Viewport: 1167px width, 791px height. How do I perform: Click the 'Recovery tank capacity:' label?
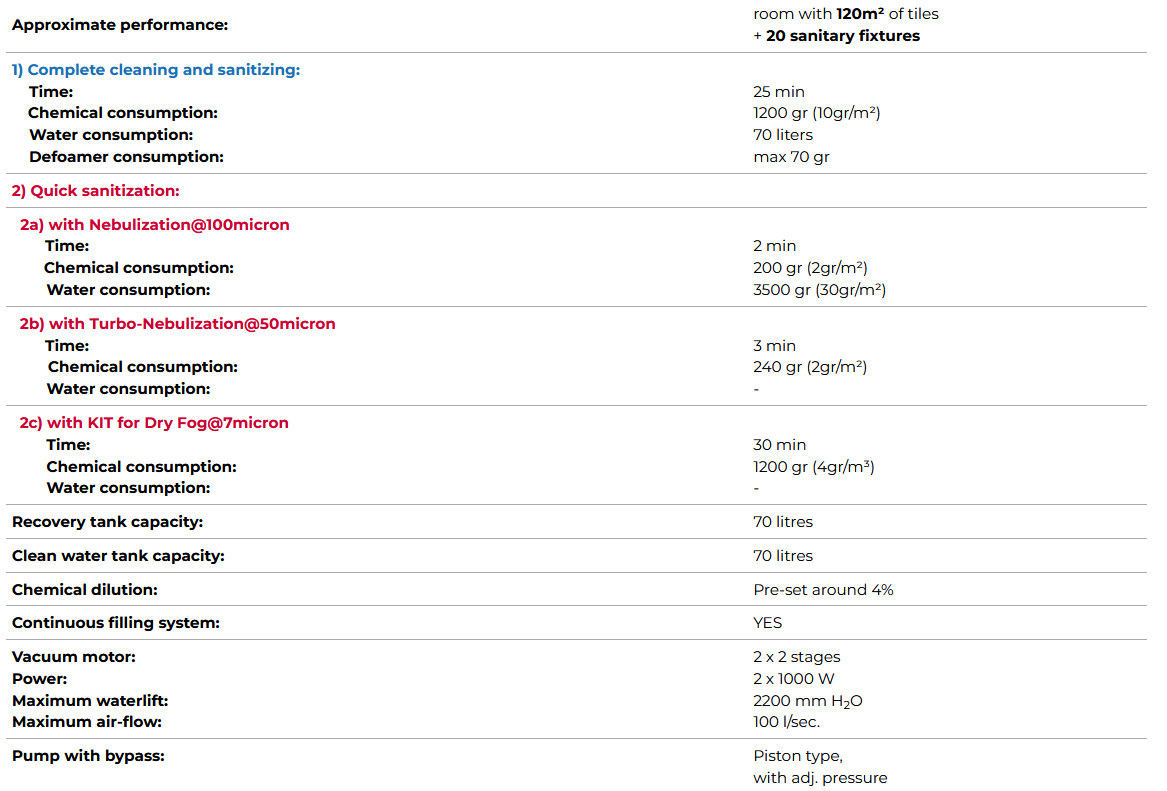107,522
